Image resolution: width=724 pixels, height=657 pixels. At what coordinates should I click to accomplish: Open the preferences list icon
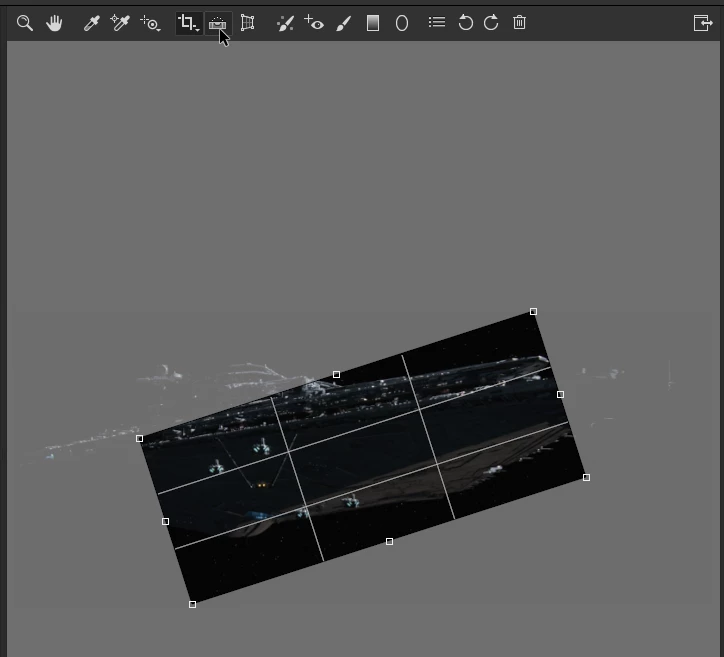[x=437, y=22]
